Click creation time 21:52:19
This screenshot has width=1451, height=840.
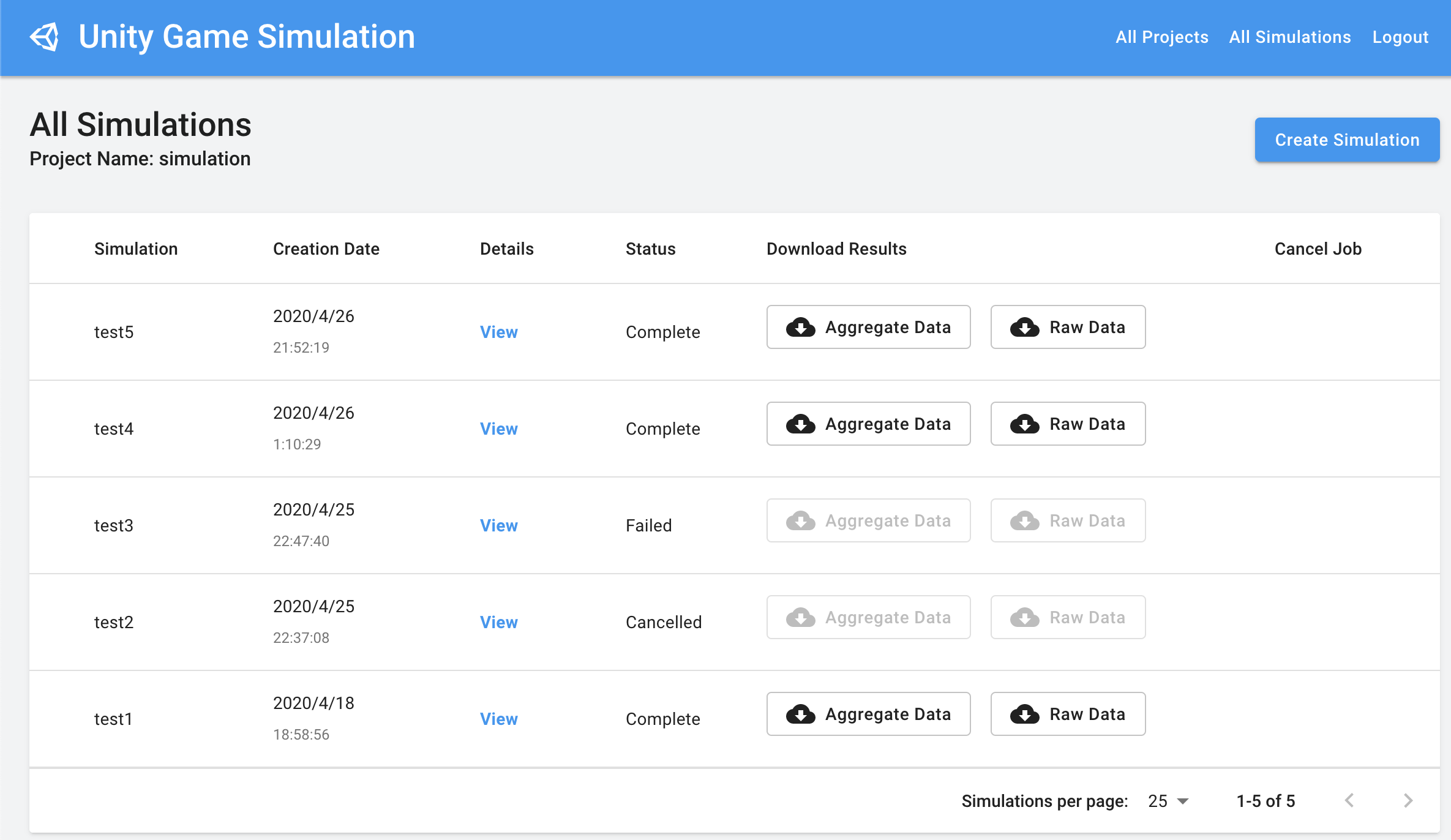(x=301, y=347)
